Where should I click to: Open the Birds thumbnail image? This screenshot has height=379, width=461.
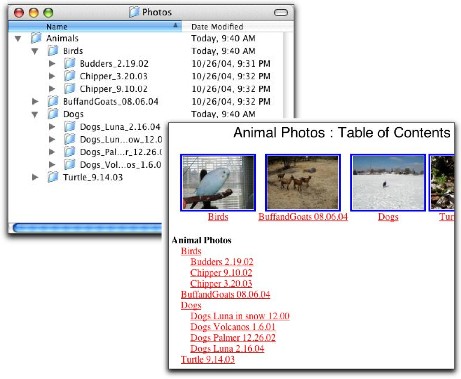[218, 182]
